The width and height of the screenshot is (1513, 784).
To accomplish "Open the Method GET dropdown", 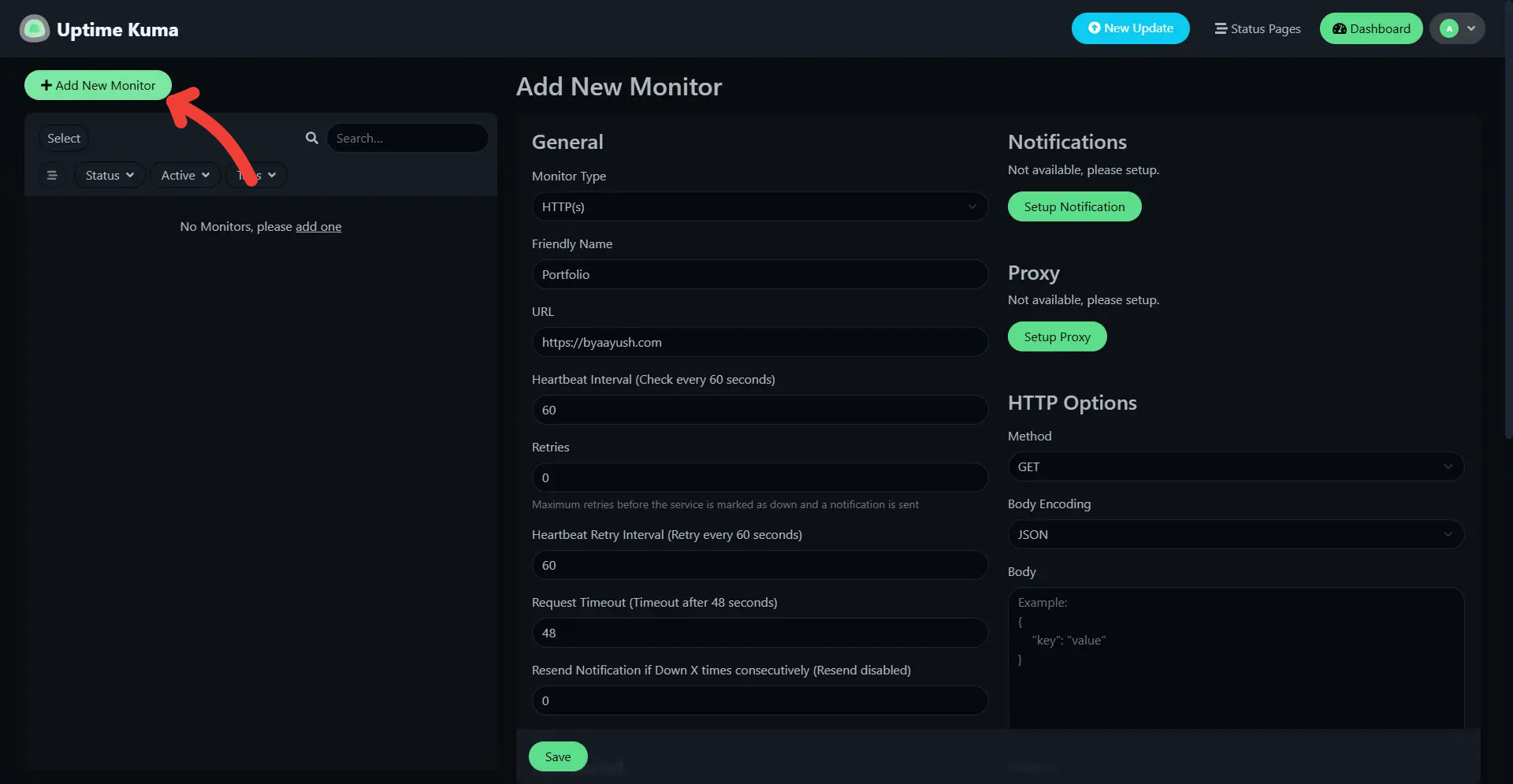I will tap(1235, 466).
